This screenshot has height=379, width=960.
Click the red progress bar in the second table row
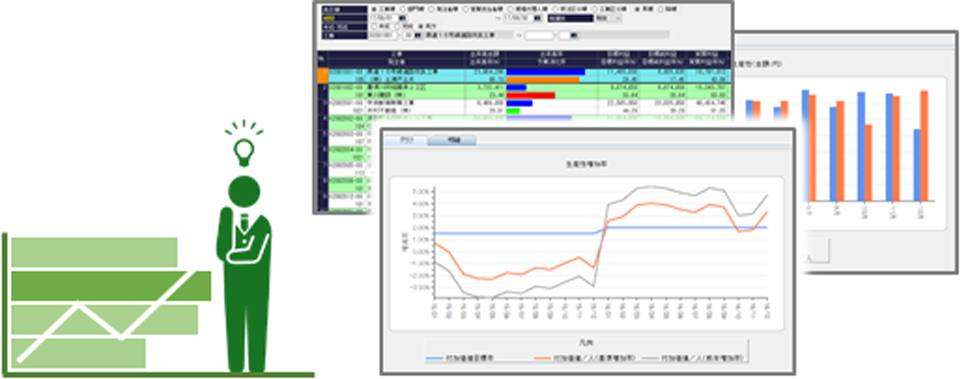[x=531, y=96]
